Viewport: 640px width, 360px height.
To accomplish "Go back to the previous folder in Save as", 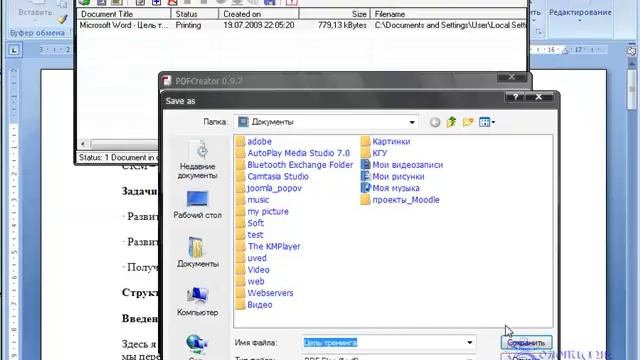I will [435, 122].
